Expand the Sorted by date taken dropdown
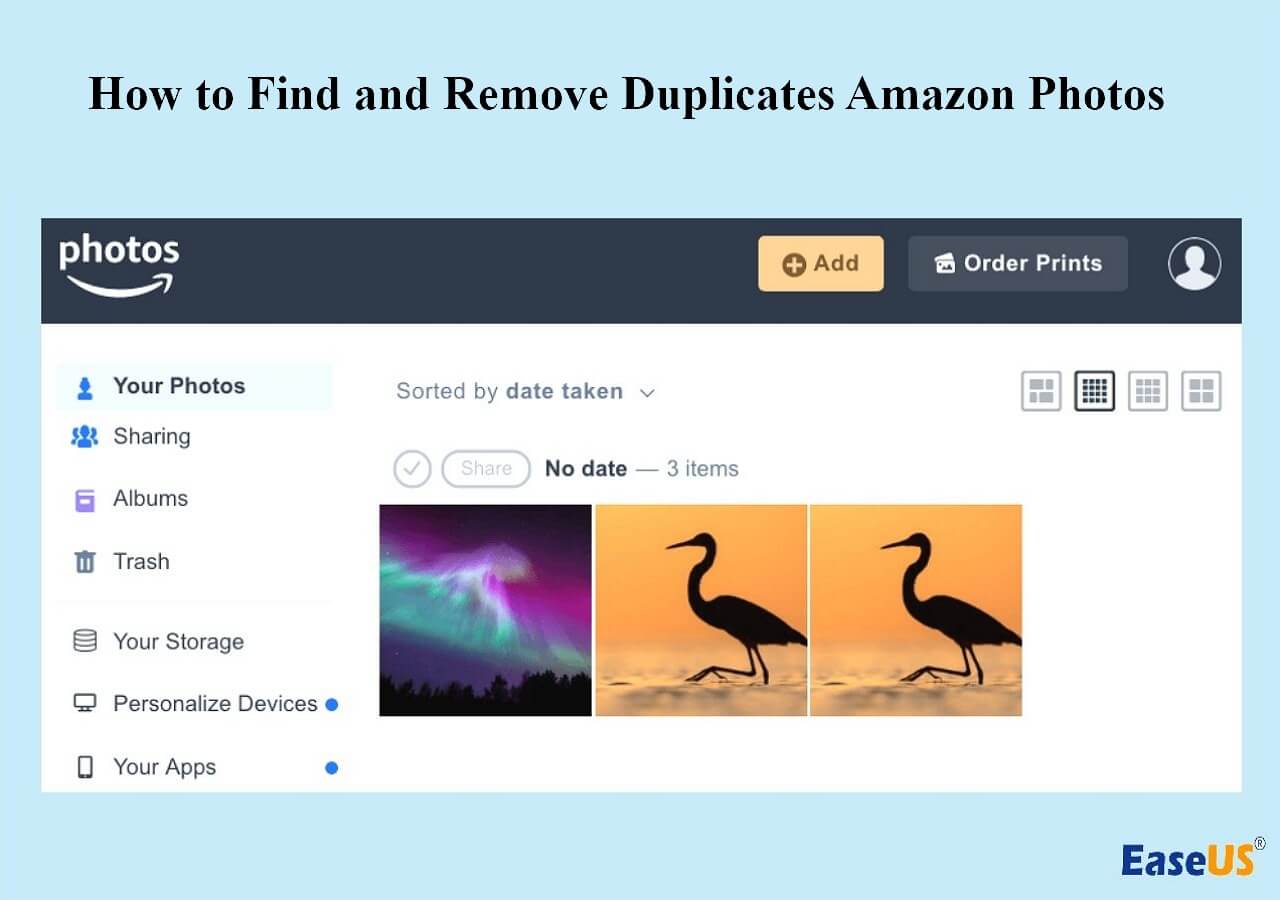 526,392
